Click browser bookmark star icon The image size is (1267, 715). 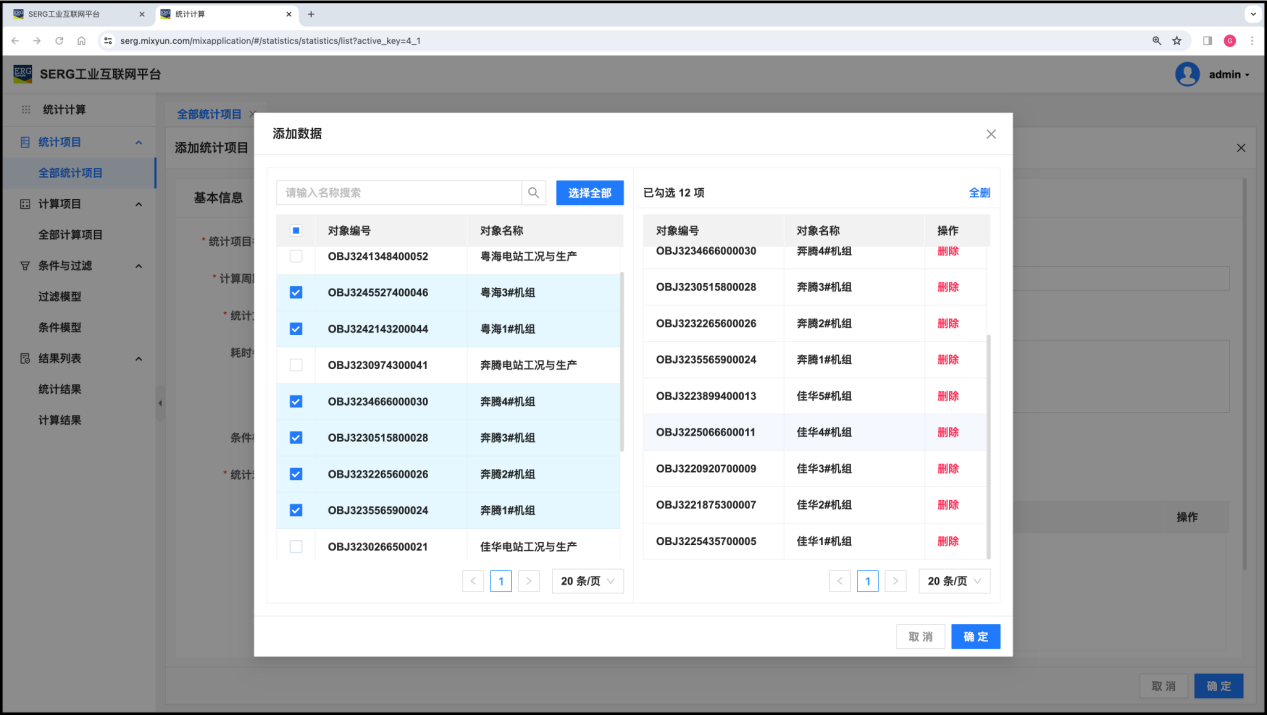pos(1177,41)
